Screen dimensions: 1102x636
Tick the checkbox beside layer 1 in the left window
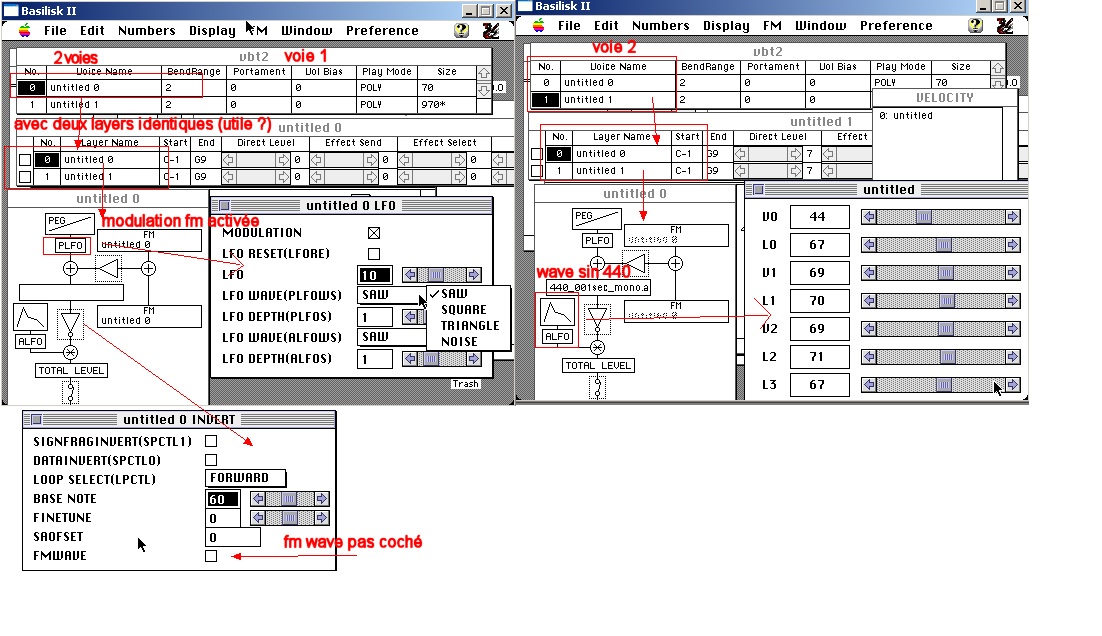pyautogui.click(x=25, y=177)
